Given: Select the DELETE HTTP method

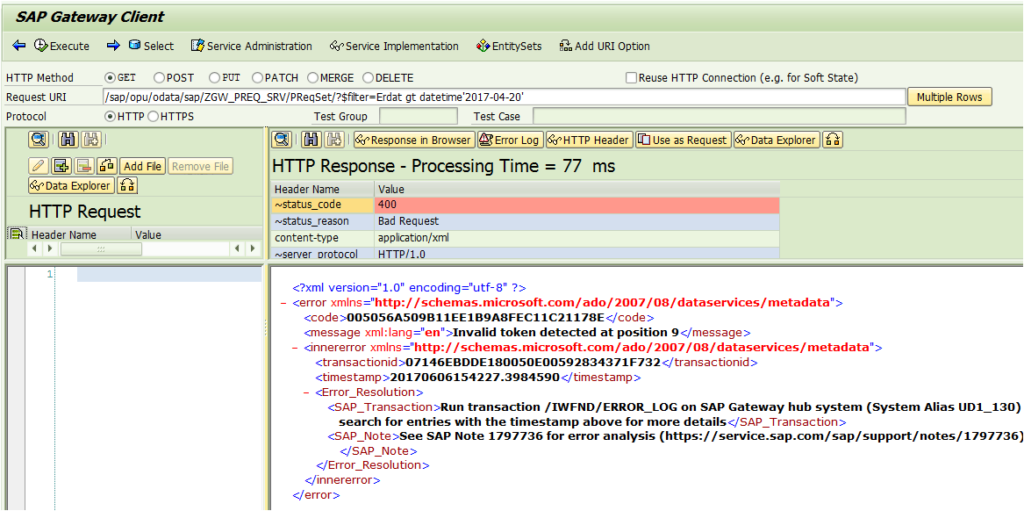Looking at the screenshot, I should coord(368,78).
